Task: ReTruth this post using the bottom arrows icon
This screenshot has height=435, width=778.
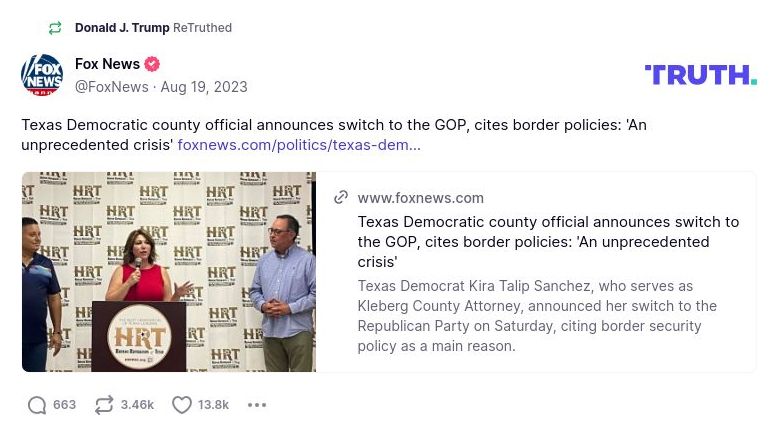Action: tap(104, 405)
